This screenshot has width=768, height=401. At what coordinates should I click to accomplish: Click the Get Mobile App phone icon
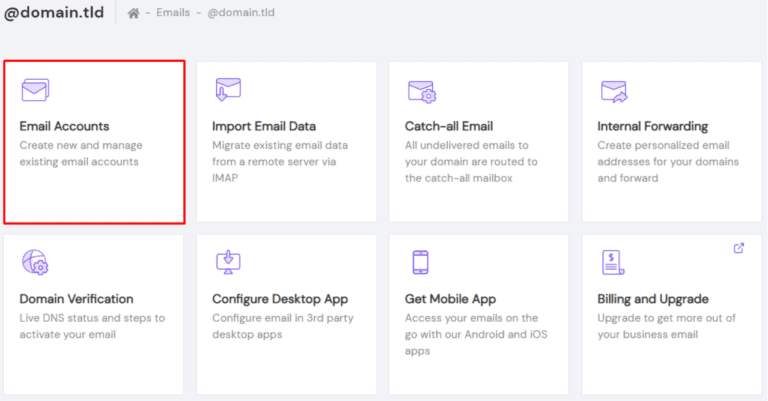[x=420, y=262]
